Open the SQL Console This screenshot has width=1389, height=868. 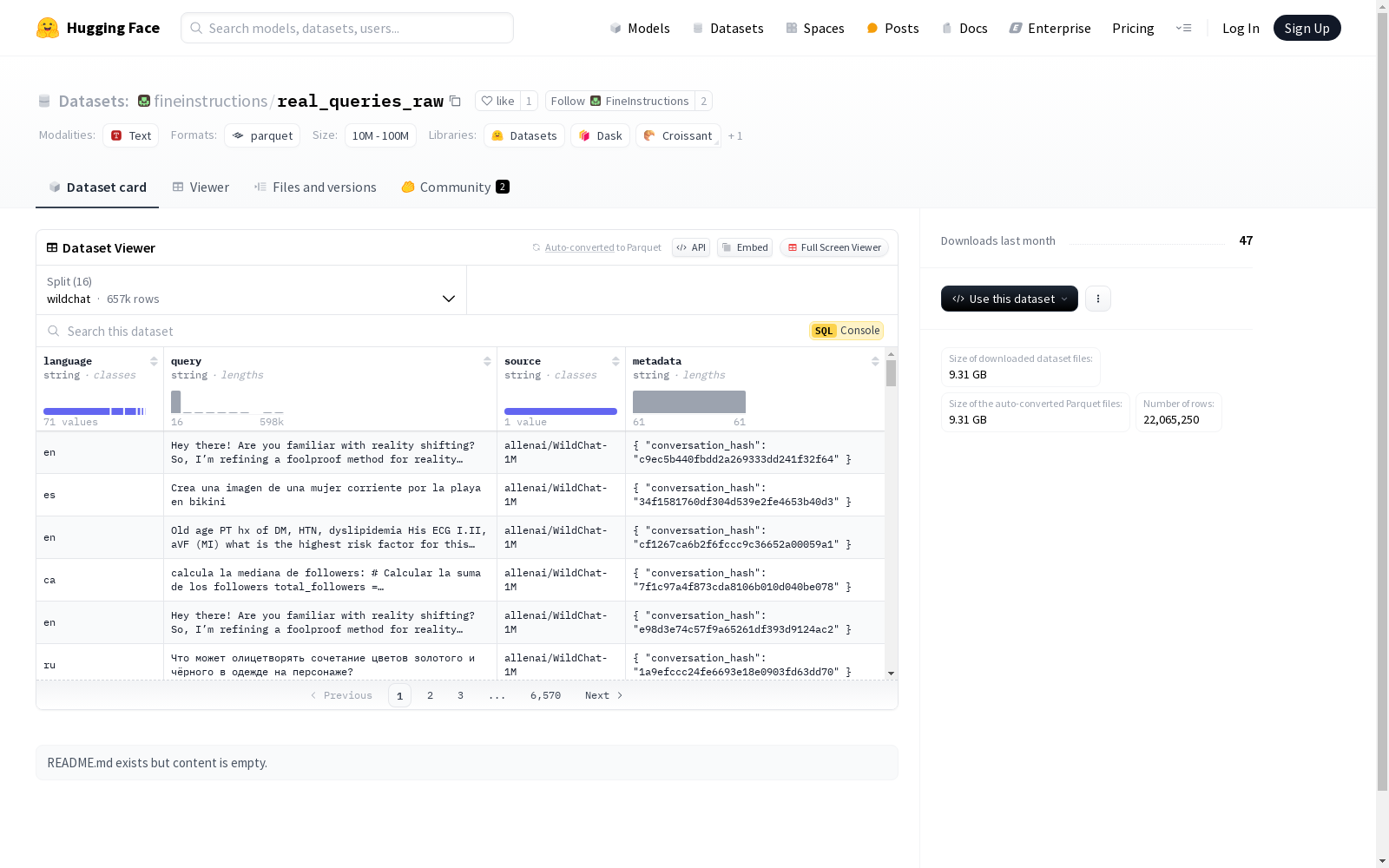point(846,331)
